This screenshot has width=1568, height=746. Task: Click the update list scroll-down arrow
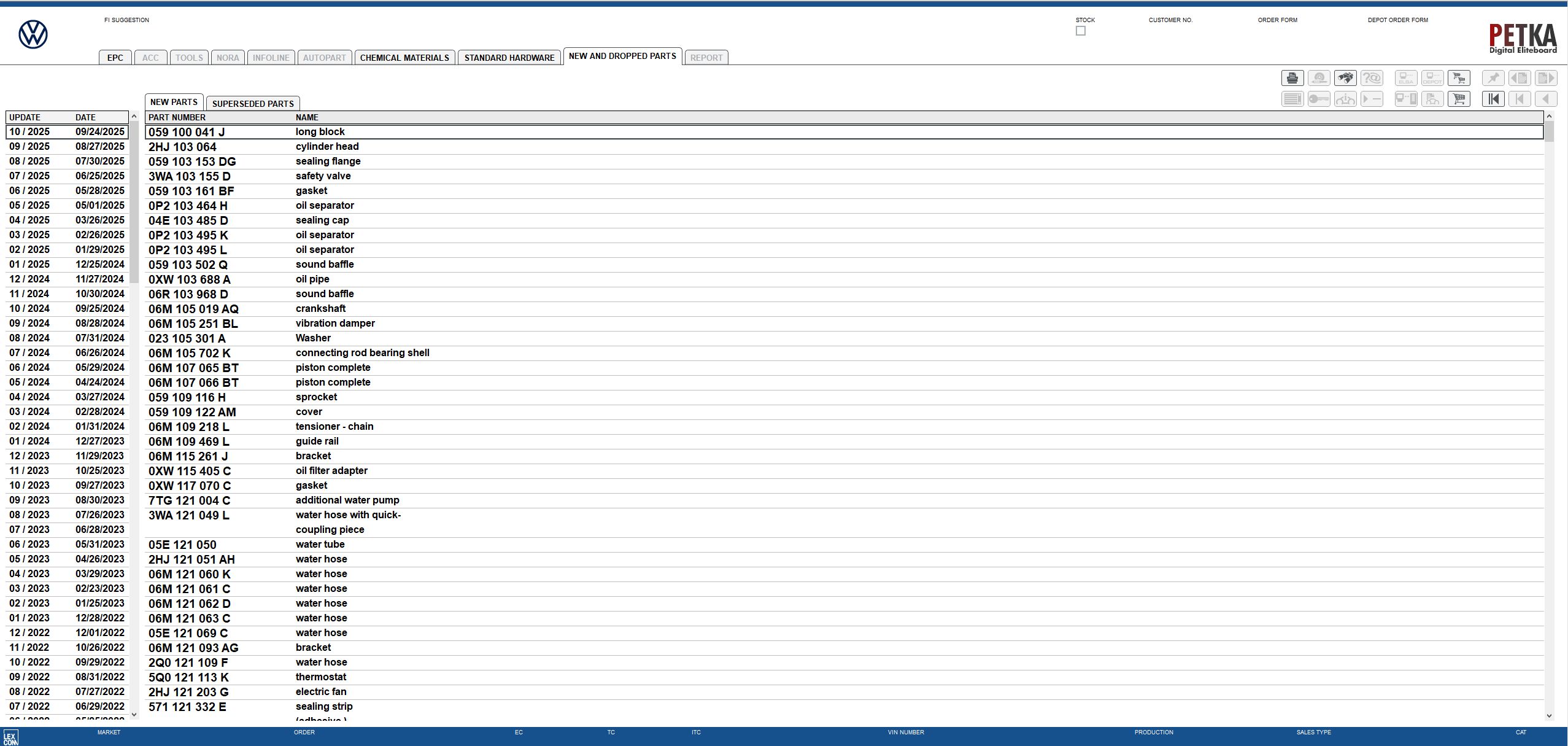tap(134, 714)
